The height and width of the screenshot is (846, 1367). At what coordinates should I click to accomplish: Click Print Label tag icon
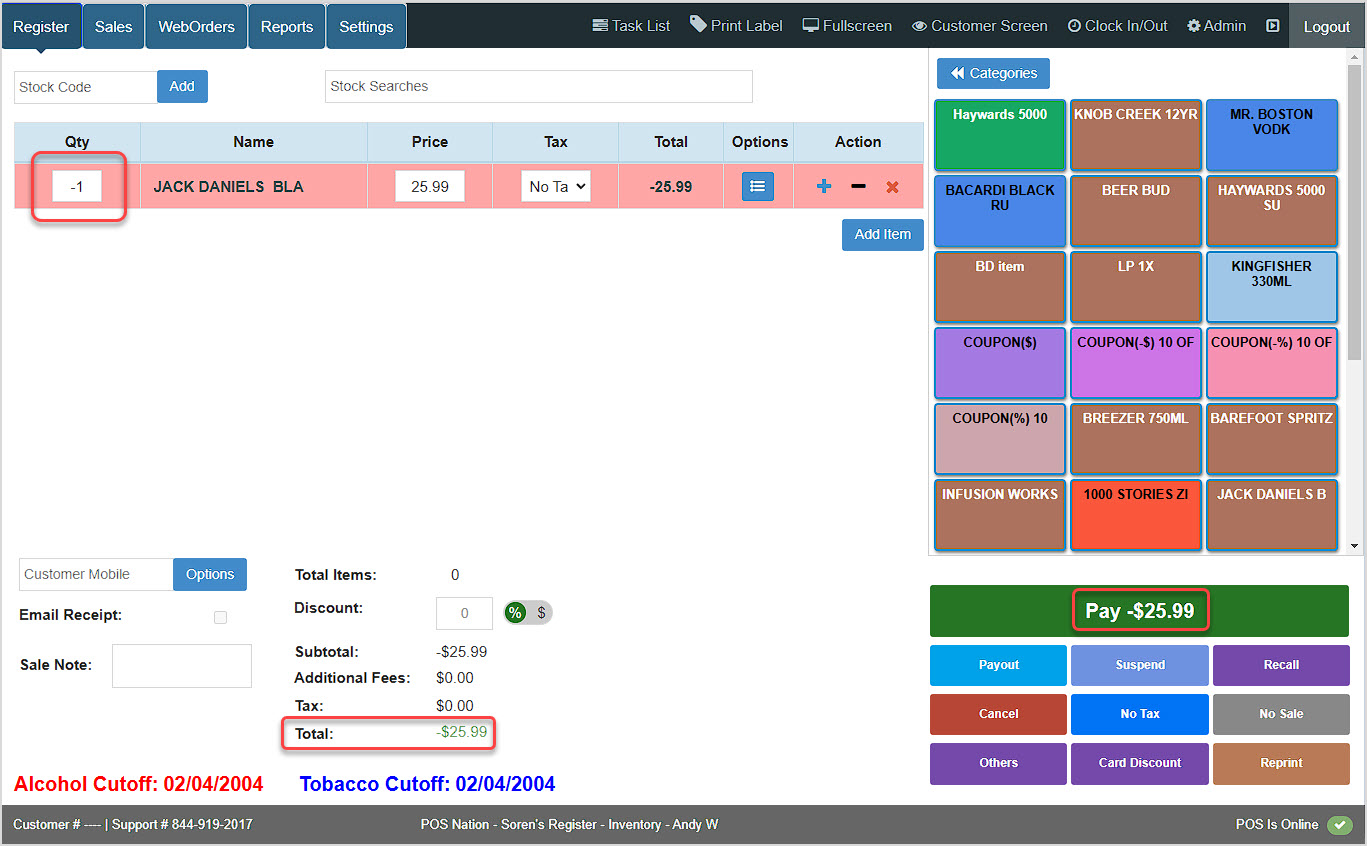point(698,25)
